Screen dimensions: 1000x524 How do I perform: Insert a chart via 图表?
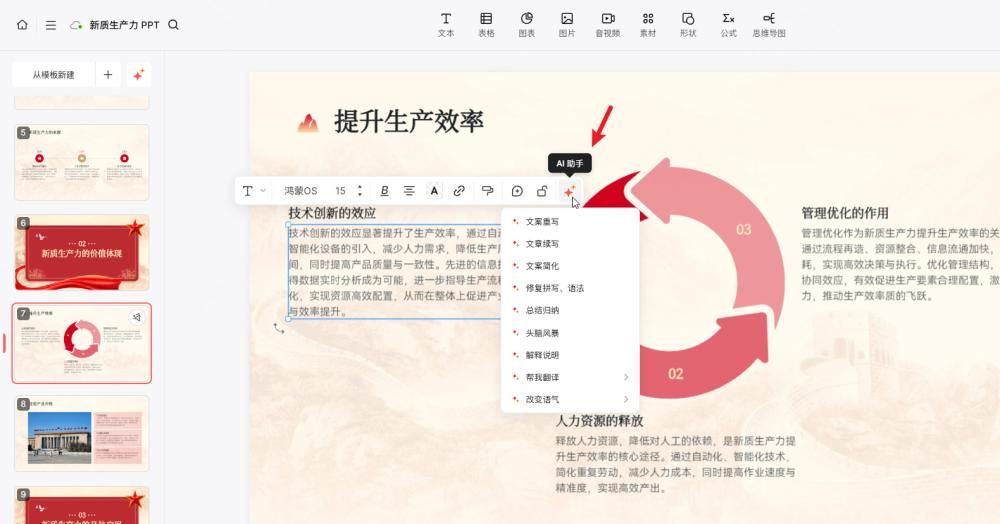point(527,24)
